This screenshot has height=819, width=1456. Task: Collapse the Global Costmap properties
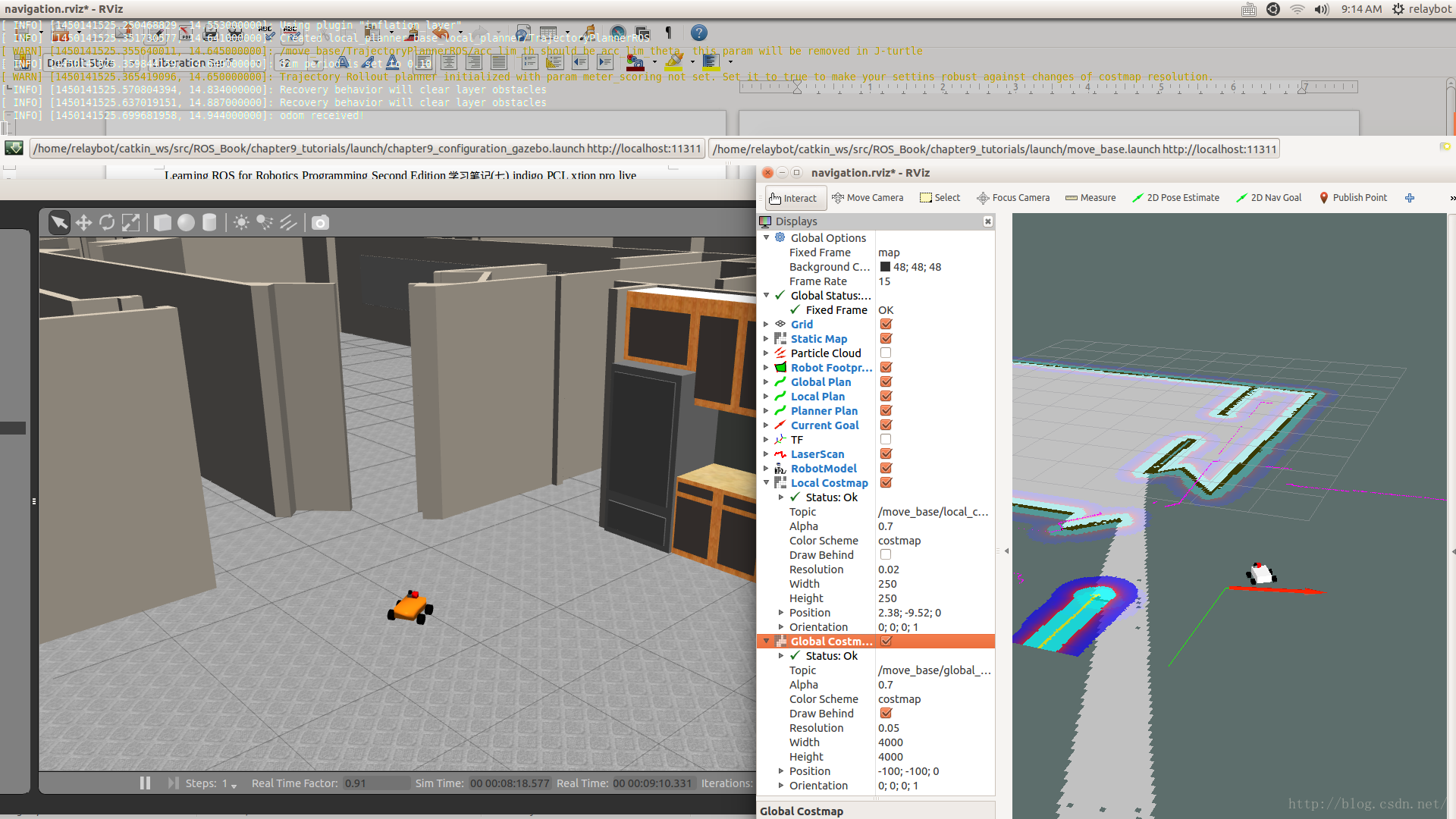tap(767, 642)
